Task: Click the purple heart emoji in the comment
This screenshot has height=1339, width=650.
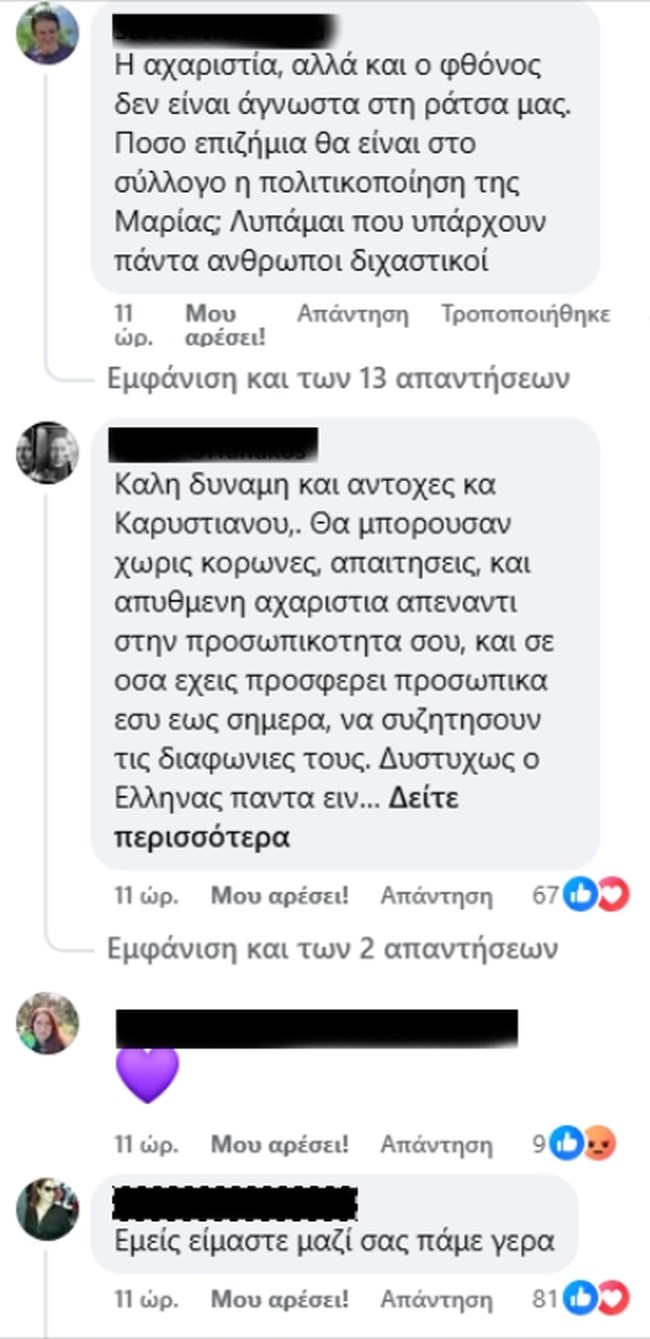Action: point(148,1073)
